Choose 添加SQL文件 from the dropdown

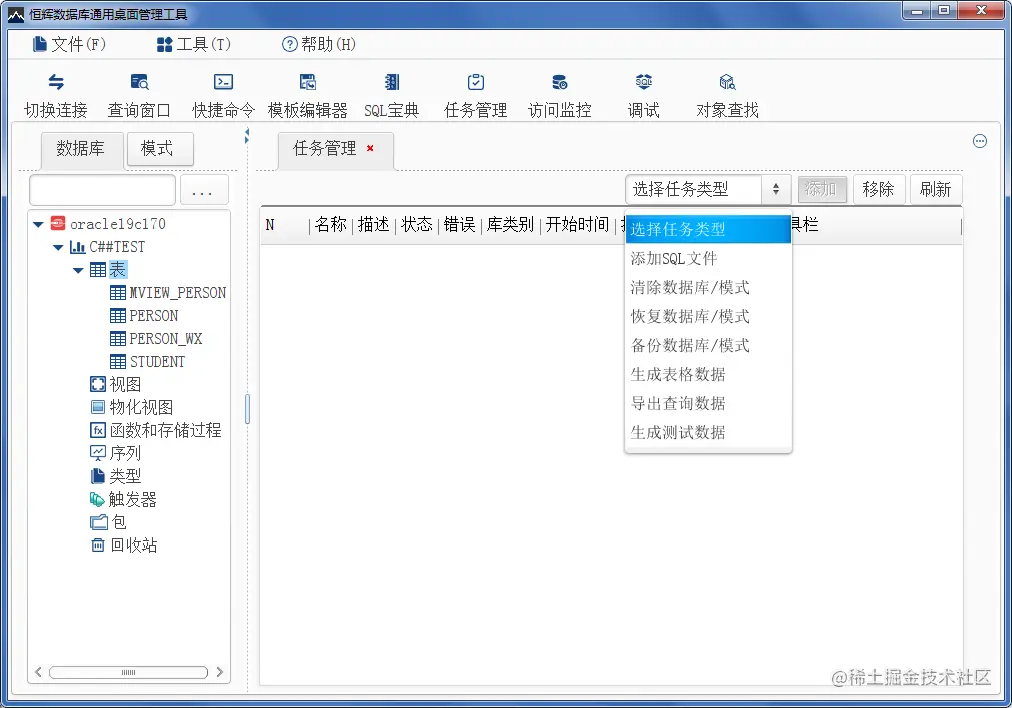(x=708, y=258)
